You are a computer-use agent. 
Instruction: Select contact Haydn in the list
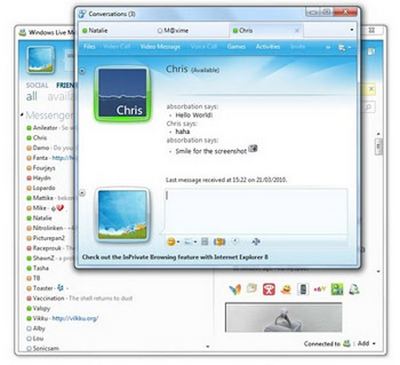39,178
